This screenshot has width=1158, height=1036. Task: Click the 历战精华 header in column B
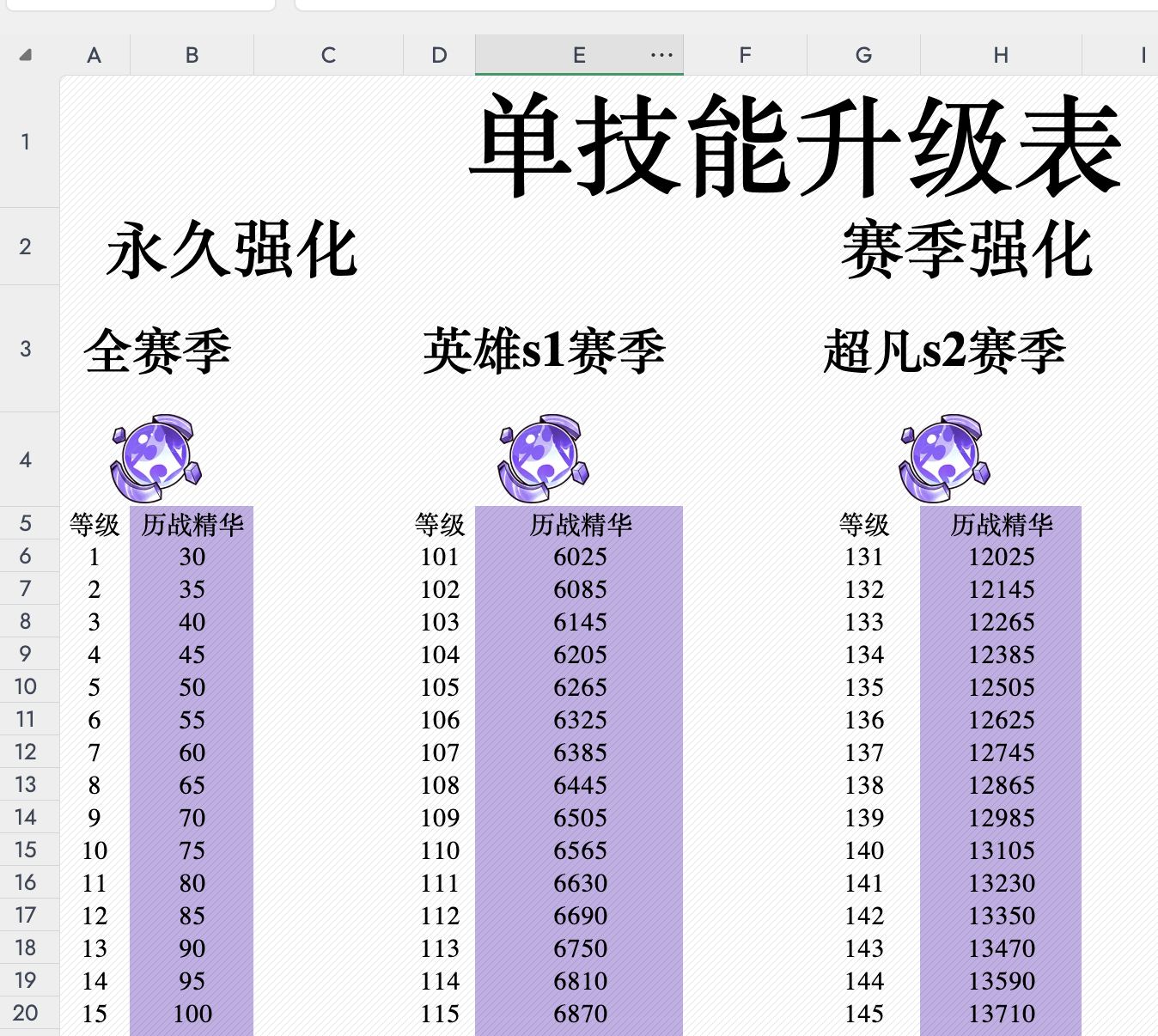click(x=192, y=524)
